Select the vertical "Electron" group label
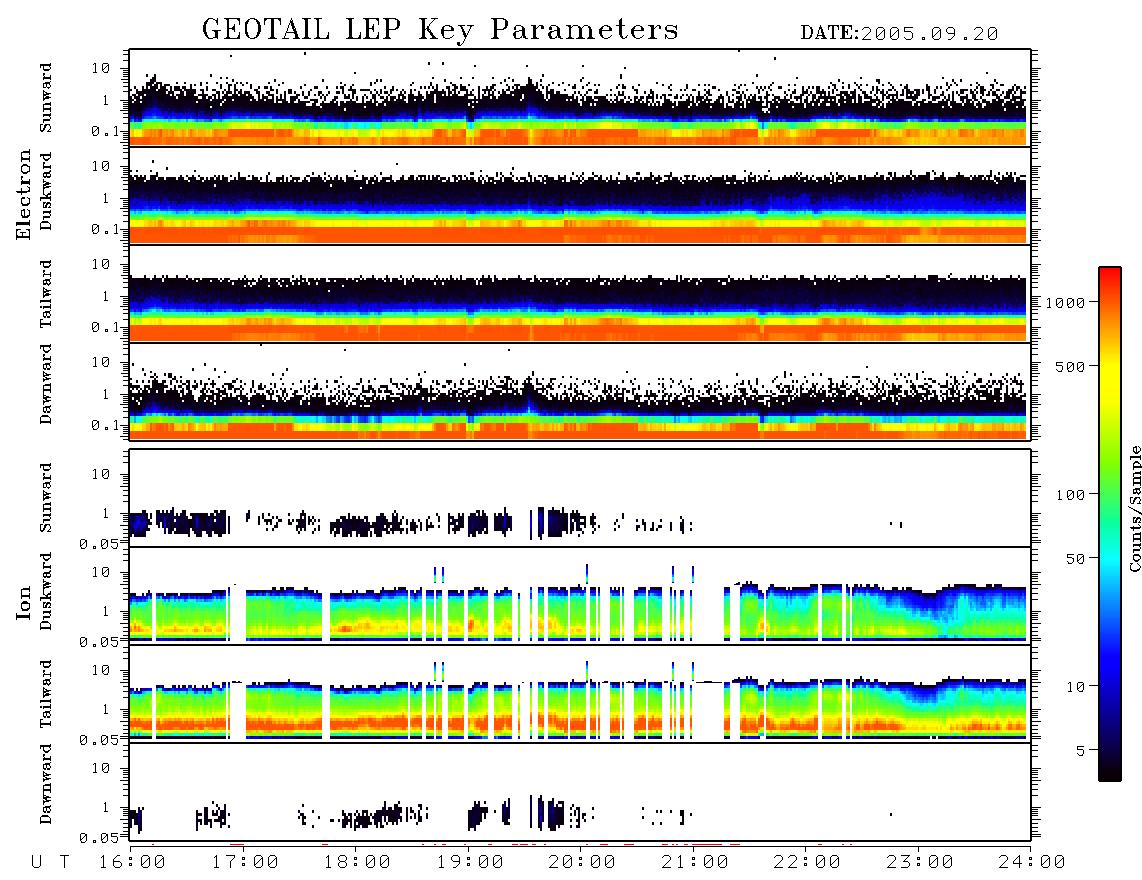Screen dimensions: 1142x880 [x=24, y=195]
